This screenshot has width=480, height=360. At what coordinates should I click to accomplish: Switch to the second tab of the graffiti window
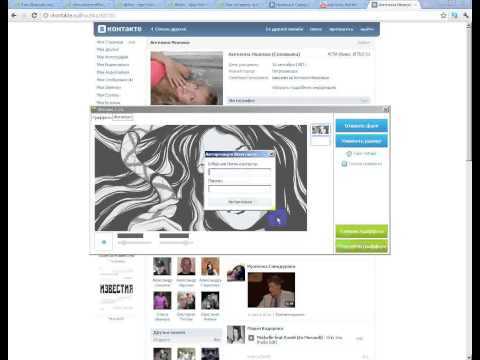point(123,117)
